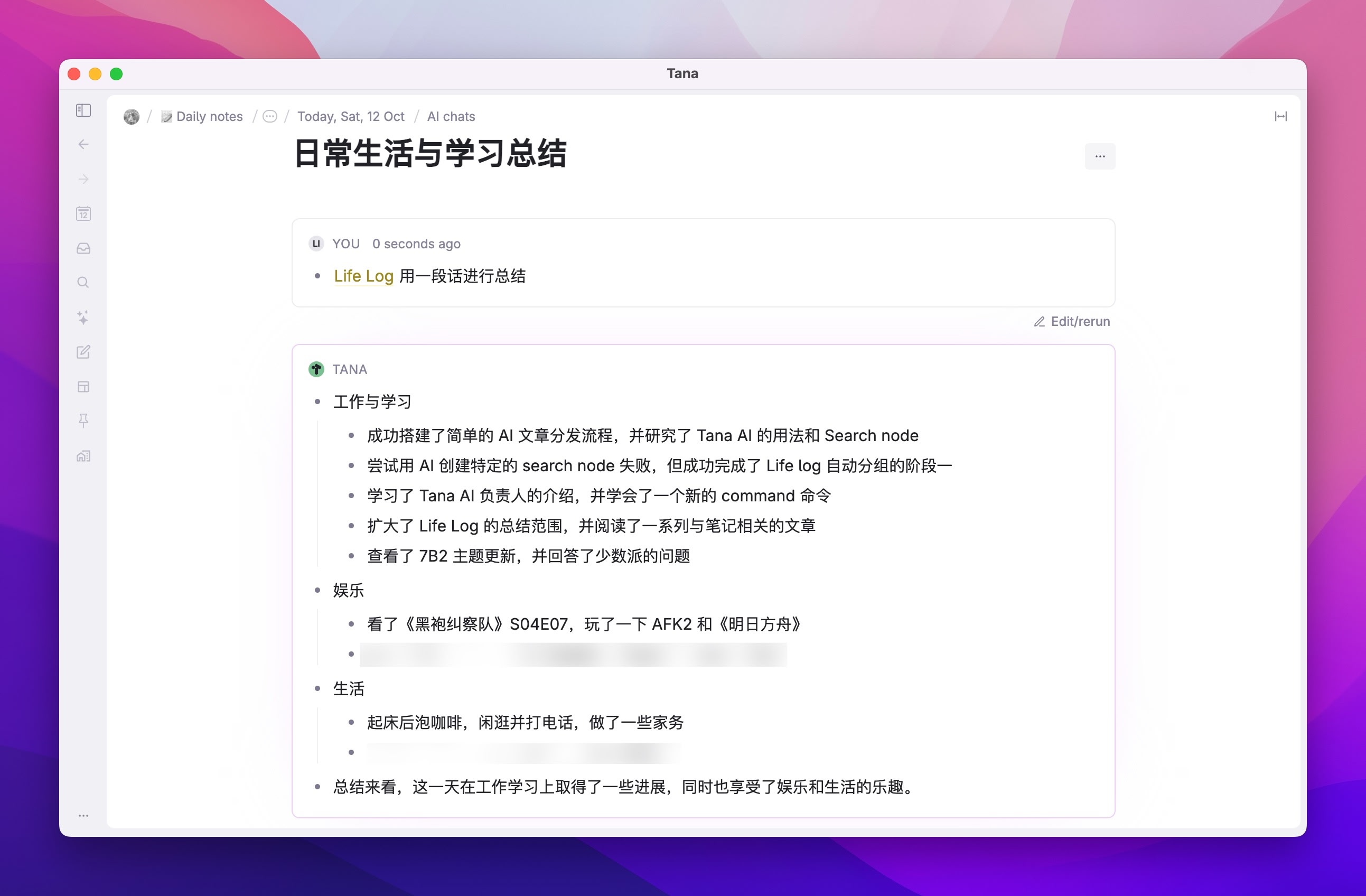1366x896 pixels.
Task: Click the line starting 扩大了 Life Log
Action: click(591, 526)
